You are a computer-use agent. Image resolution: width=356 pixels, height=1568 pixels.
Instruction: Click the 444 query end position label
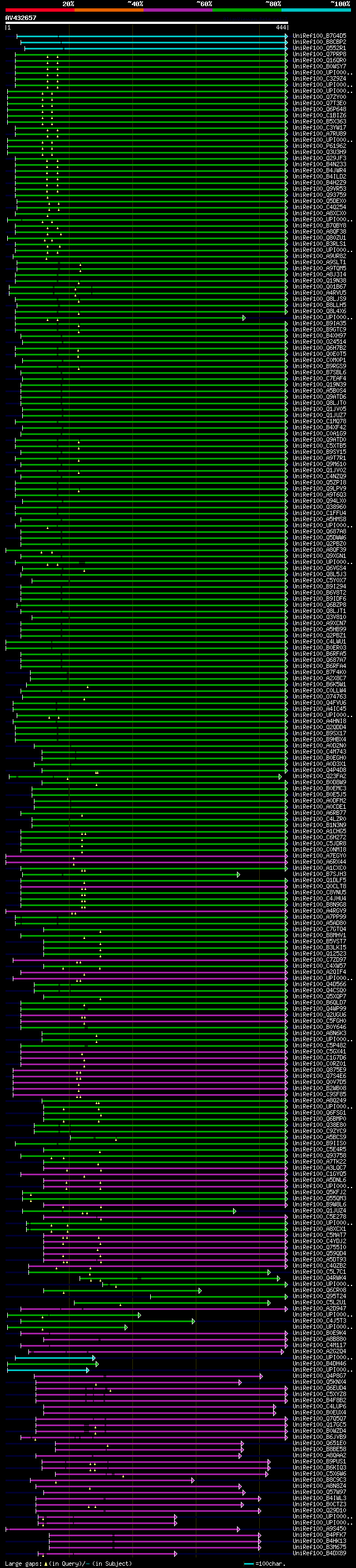[280, 28]
